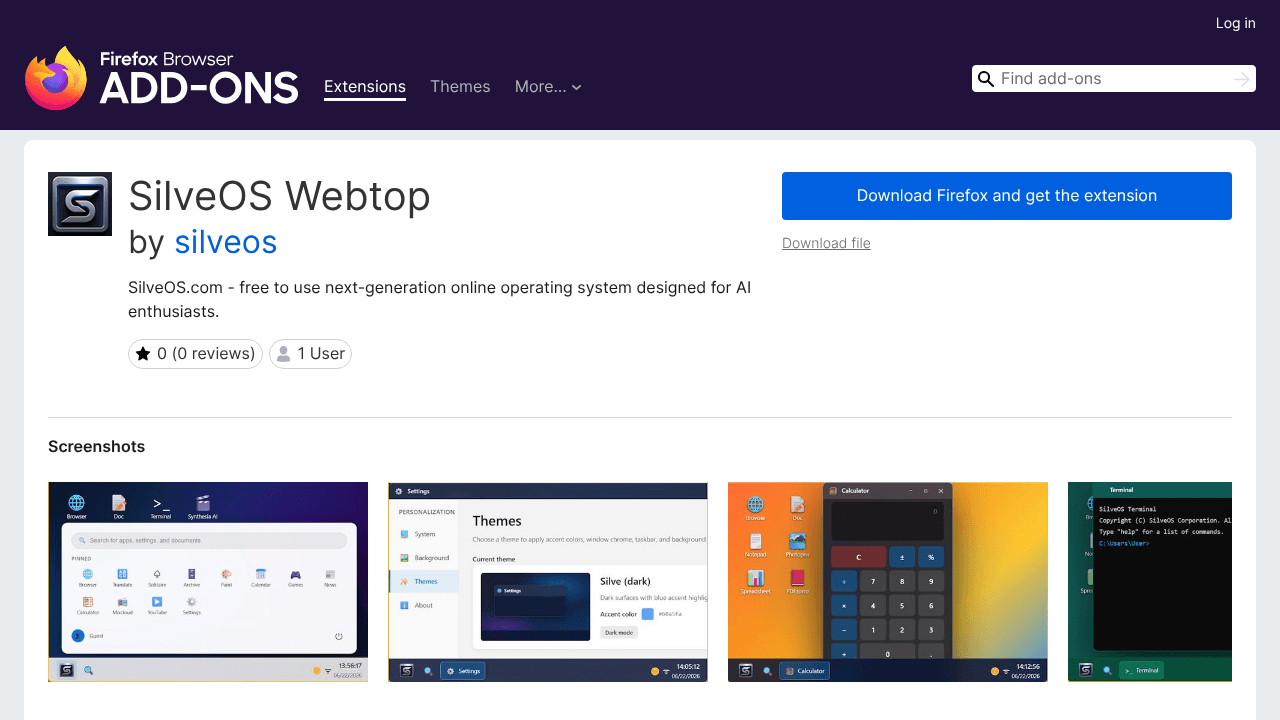Open the start menu desktop screenshot

coord(208,582)
